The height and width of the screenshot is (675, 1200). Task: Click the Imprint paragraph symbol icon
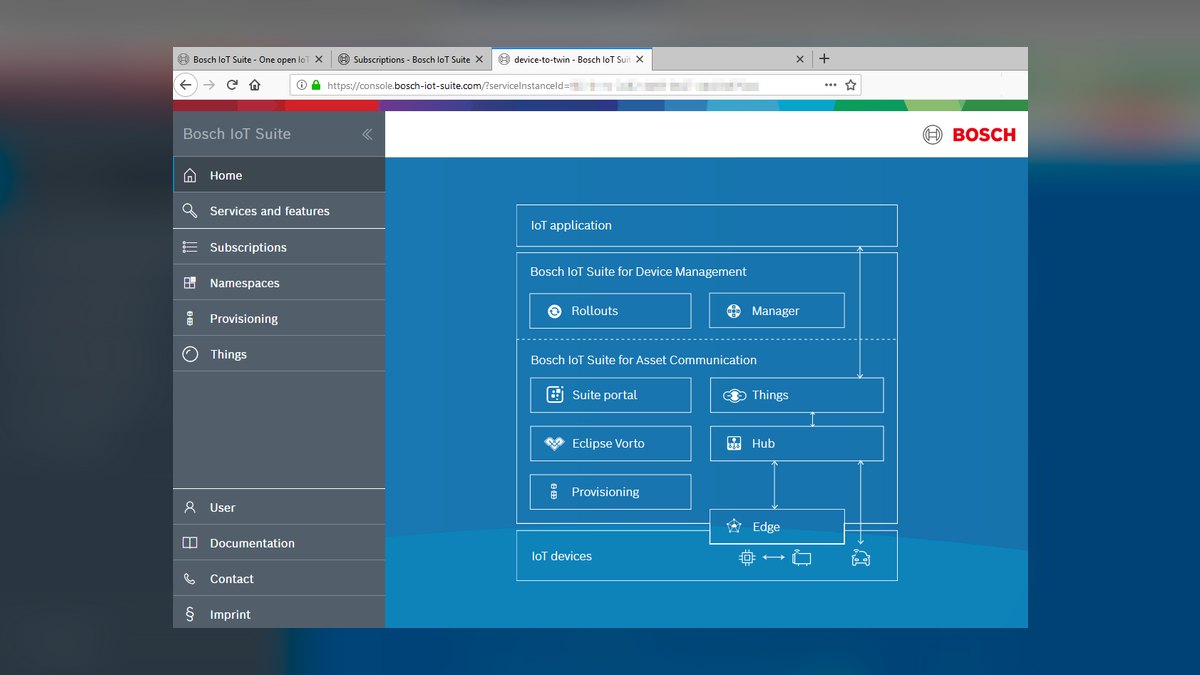pos(190,614)
